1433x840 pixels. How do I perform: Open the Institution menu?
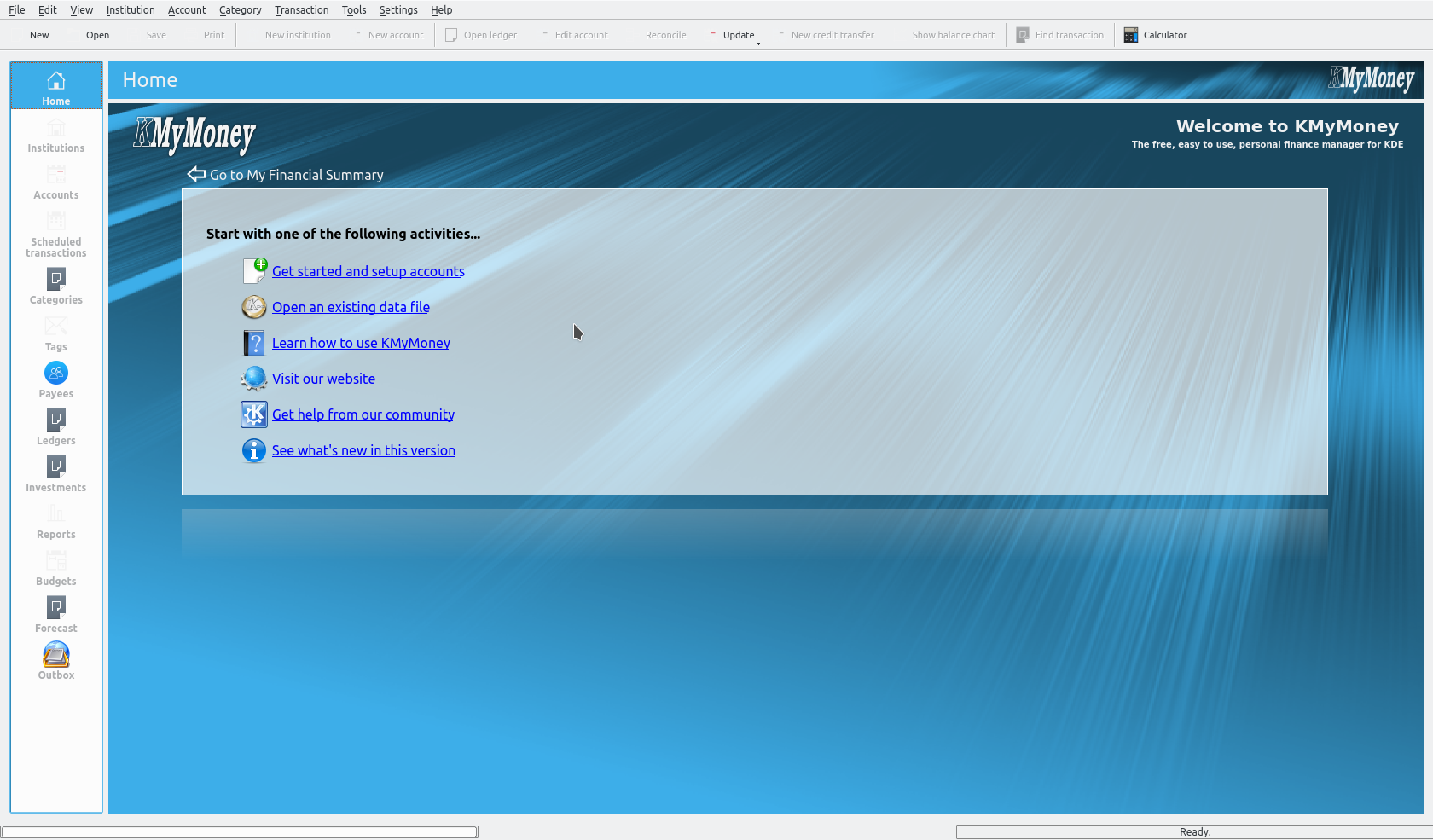click(131, 10)
